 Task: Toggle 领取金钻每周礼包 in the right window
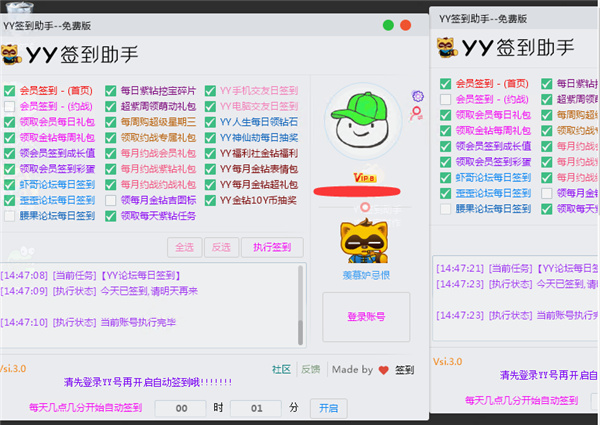[x=445, y=131]
